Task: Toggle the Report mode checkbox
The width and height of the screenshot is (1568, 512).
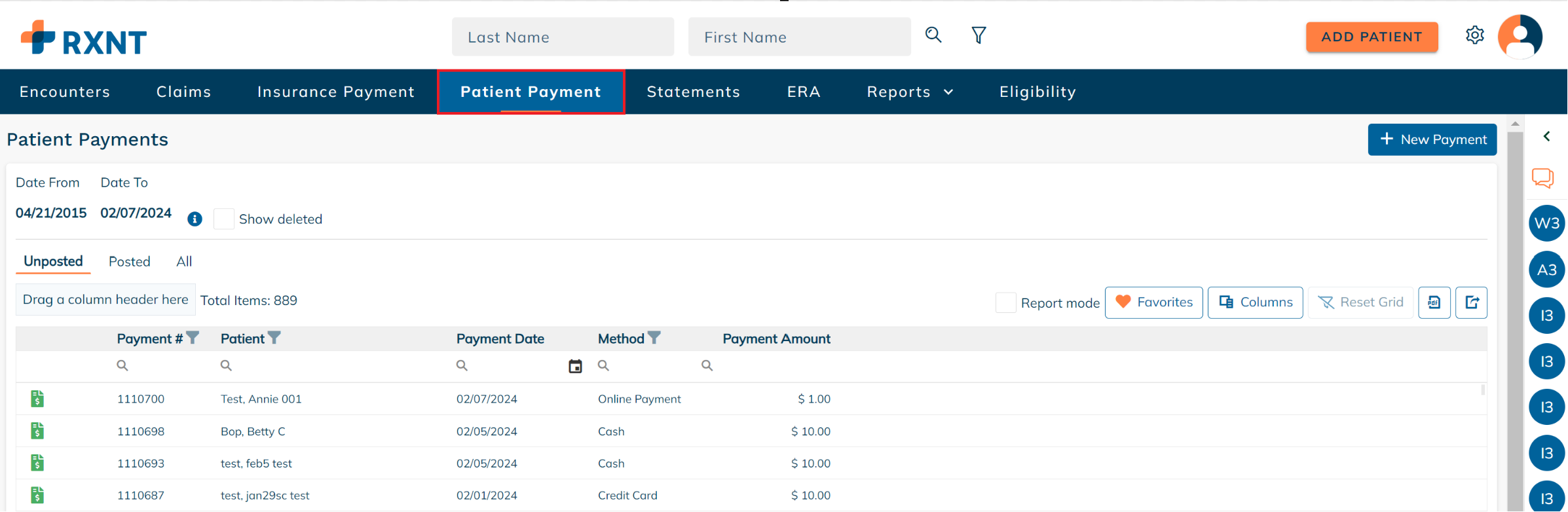Action: (x=1005, y=302)
